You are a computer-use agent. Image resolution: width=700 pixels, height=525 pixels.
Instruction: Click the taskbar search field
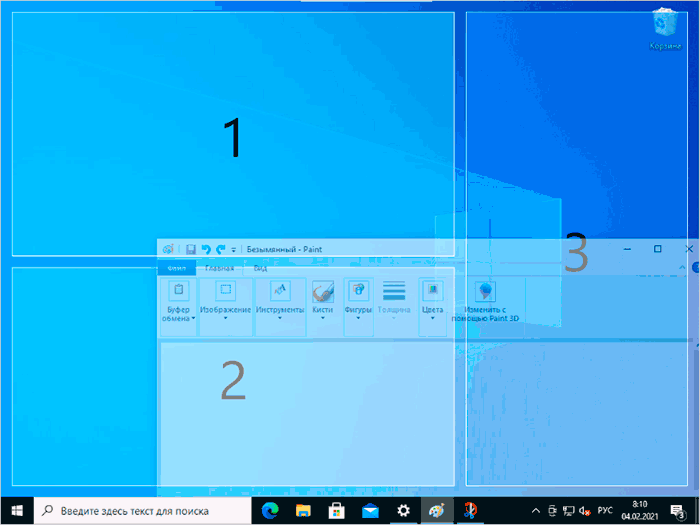coord(143,511)
